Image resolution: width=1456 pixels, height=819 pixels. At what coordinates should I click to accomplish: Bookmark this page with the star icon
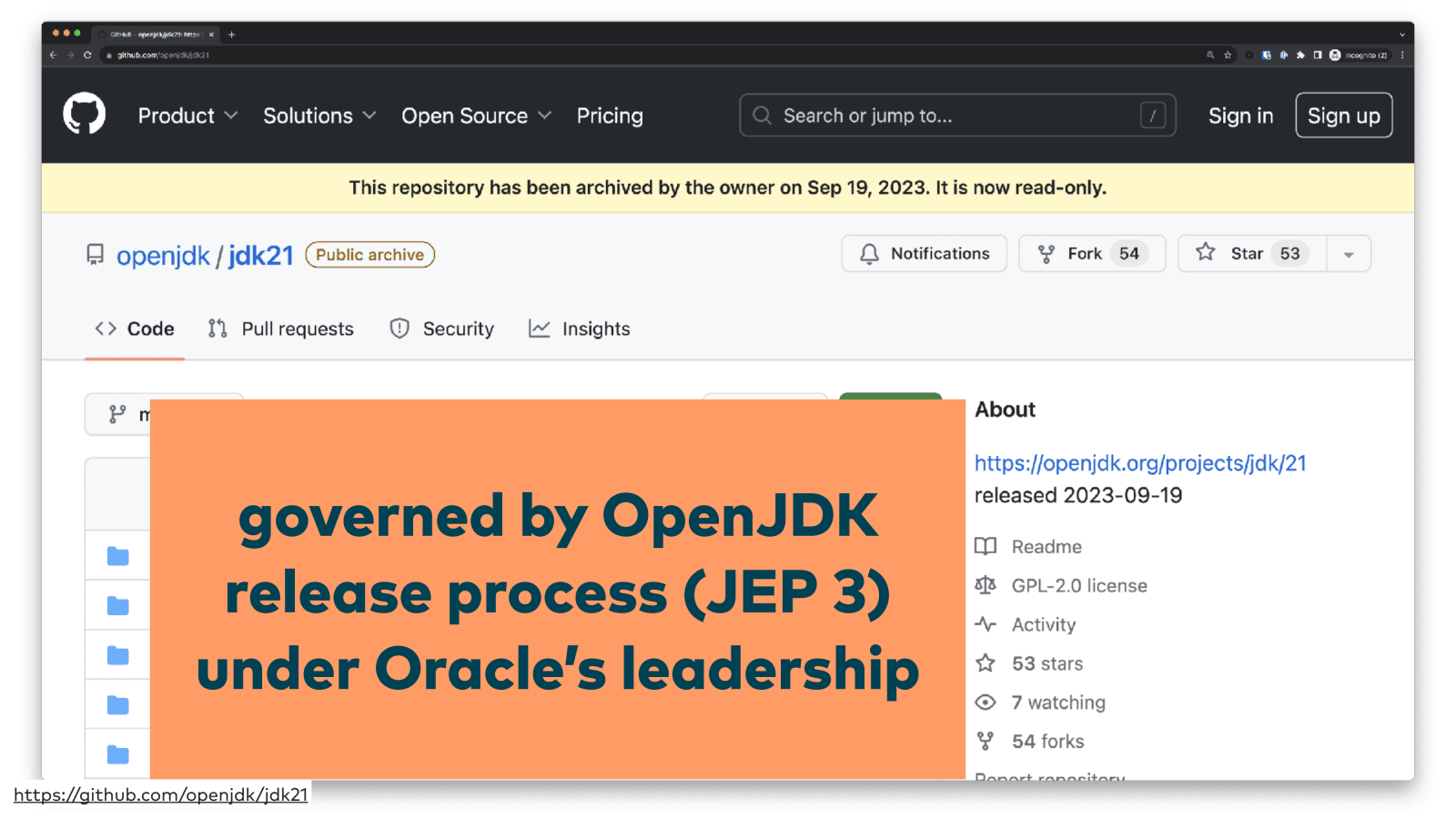point(1228,55)
